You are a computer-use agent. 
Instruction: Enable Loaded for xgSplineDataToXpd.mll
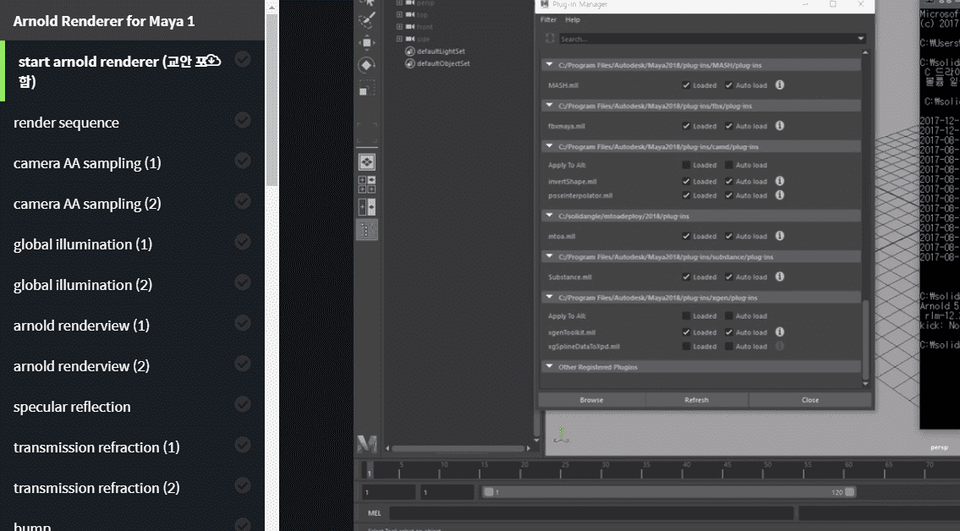click(686, 346)
